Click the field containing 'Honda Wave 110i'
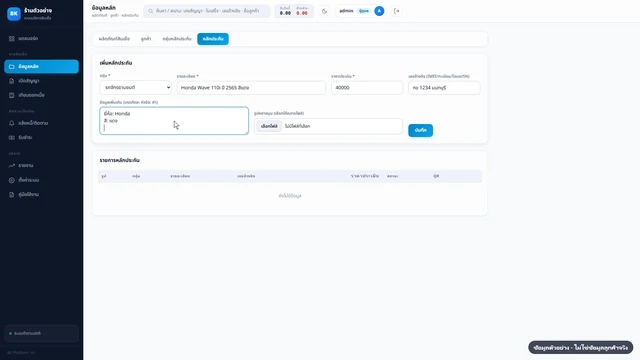 click(251, 87)
